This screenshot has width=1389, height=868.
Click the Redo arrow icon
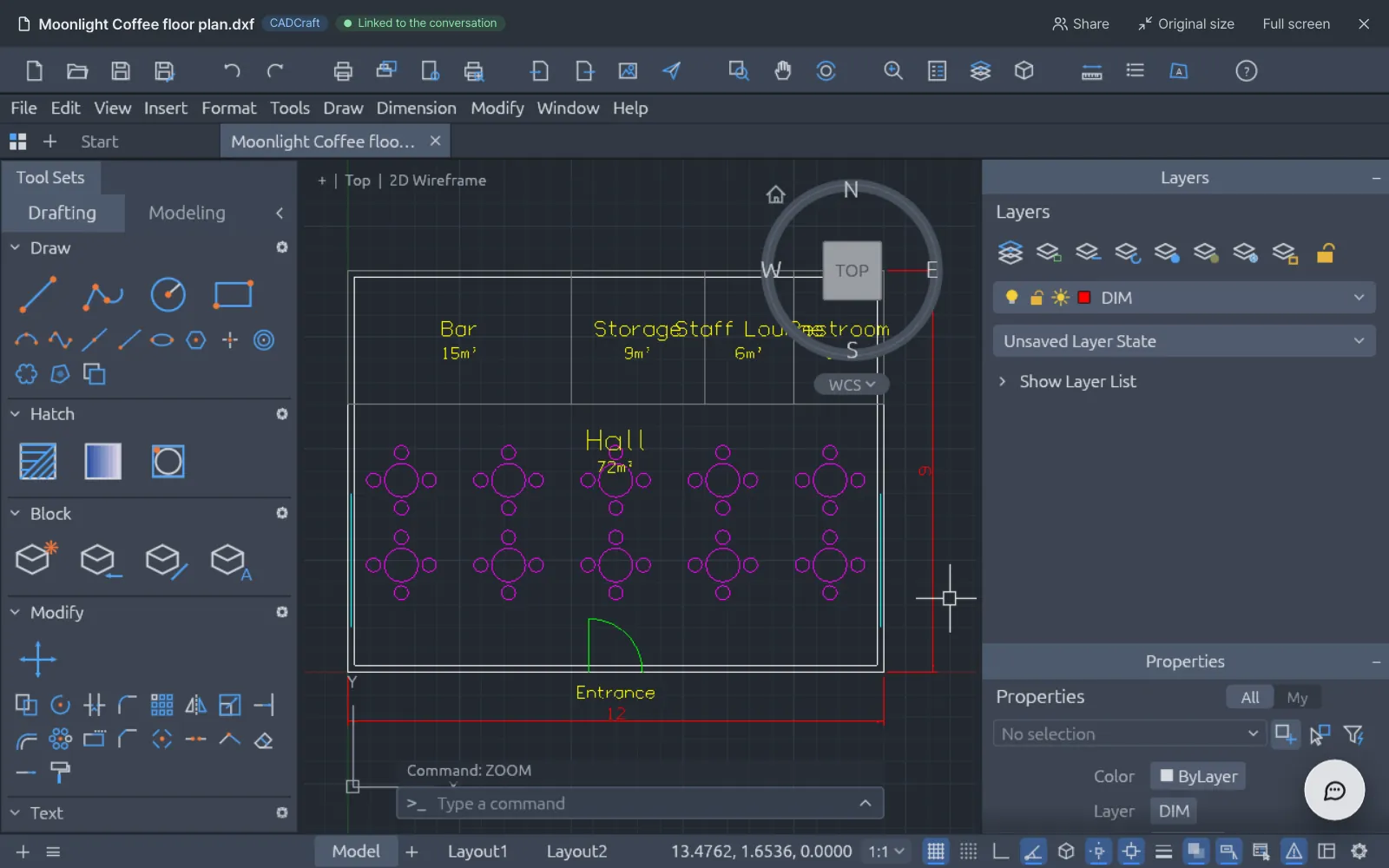coord(275,71)
